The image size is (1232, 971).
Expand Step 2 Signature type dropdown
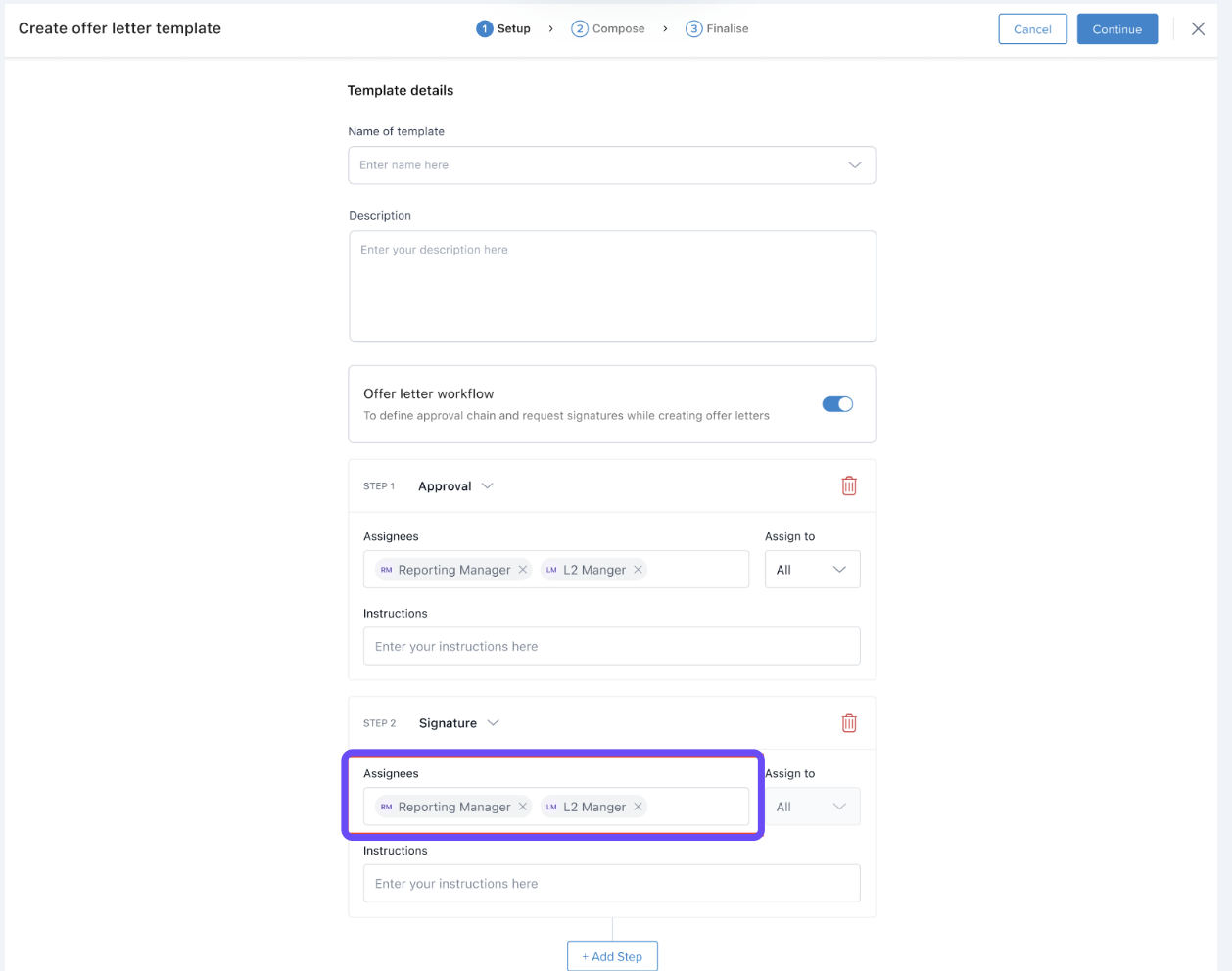tap(459, 723)
